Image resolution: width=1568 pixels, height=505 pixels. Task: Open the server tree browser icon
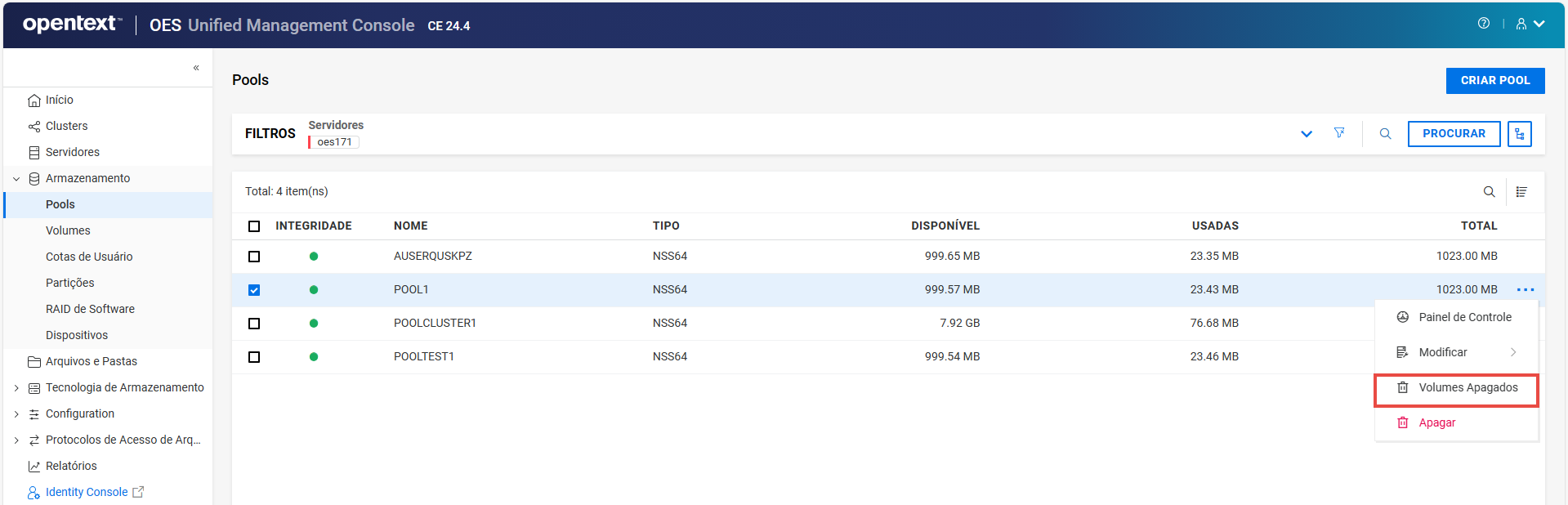click(x=1519, y=134)
